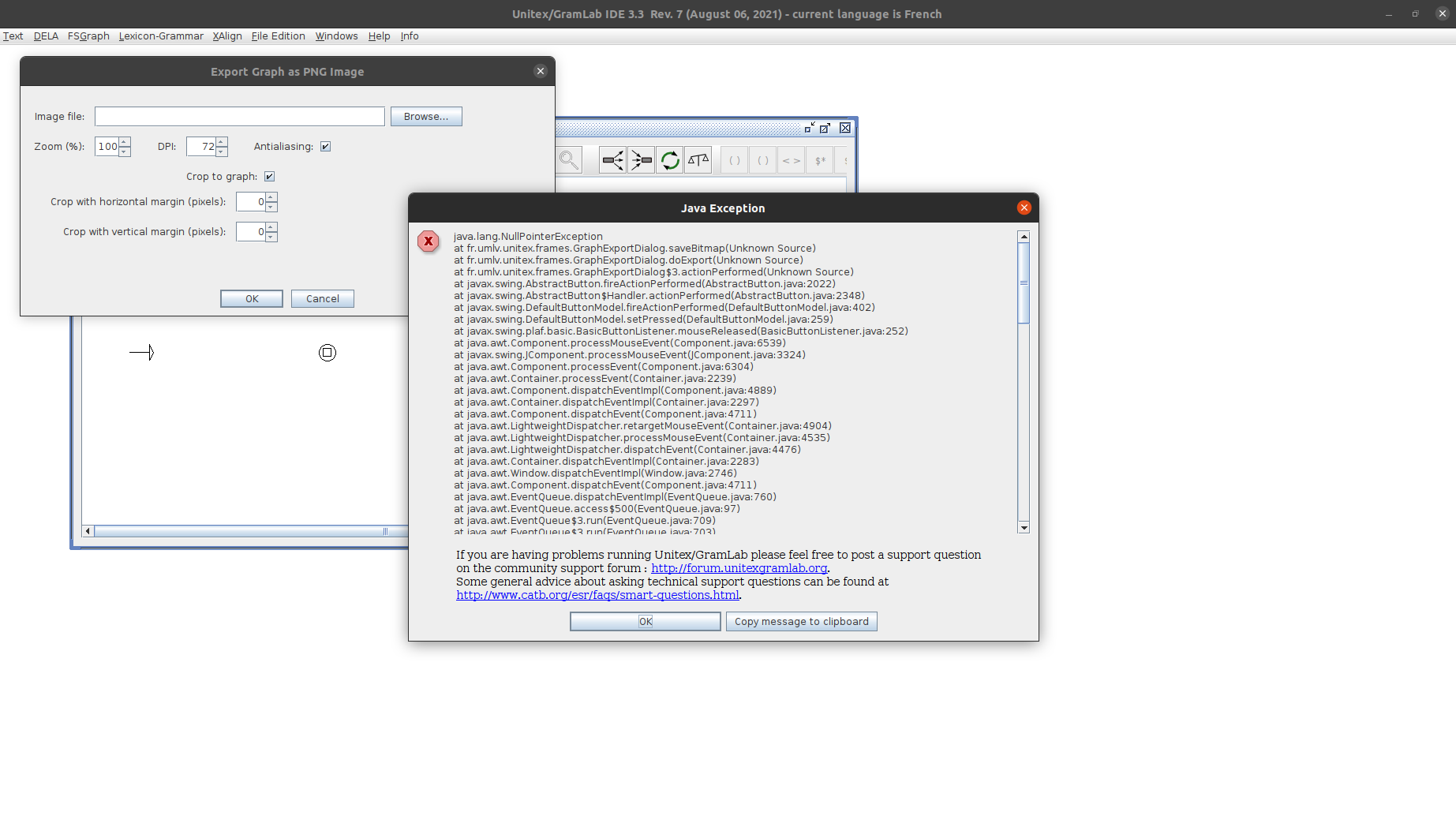Open the File Edition menu
The image size is (1456, 827).
tap(278, 36)
